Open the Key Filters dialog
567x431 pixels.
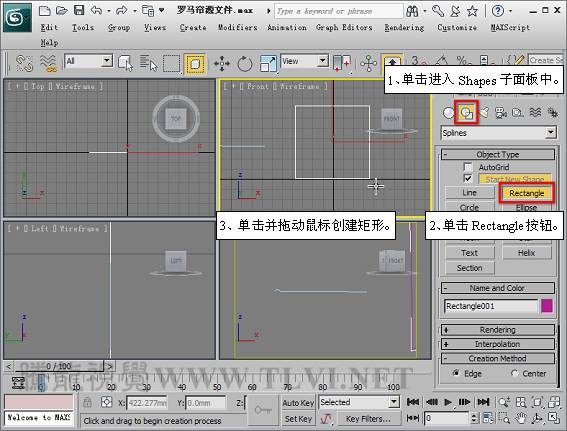368,419
